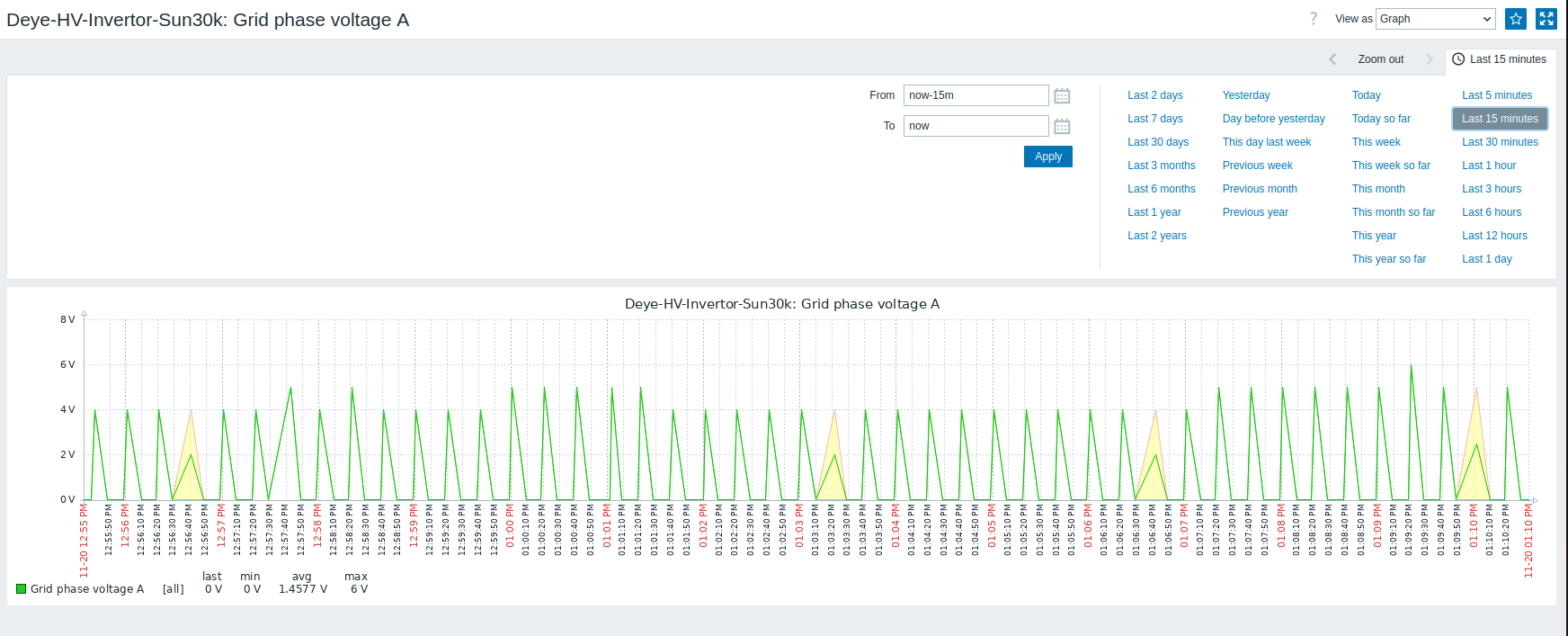Select the Last 1 hour range

pos(1488,166)
